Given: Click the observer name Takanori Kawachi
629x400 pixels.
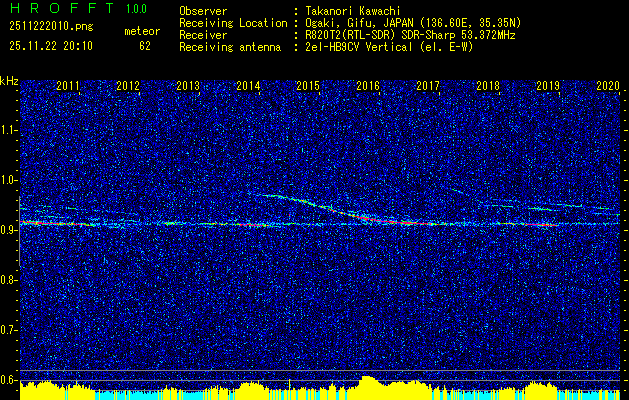Looking at the screenshot, I should pos(353,11).
